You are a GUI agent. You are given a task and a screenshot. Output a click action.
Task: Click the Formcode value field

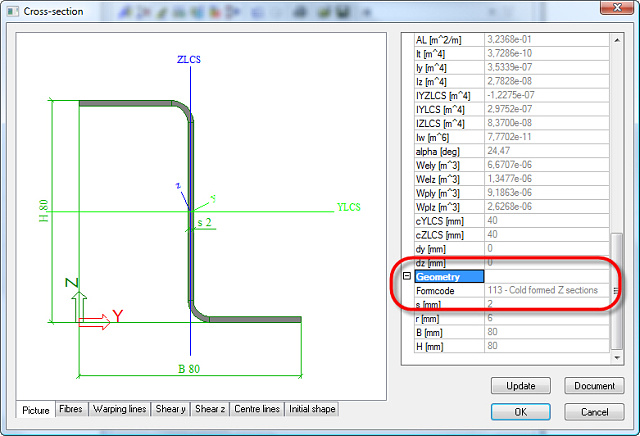[x=547, y=290]
